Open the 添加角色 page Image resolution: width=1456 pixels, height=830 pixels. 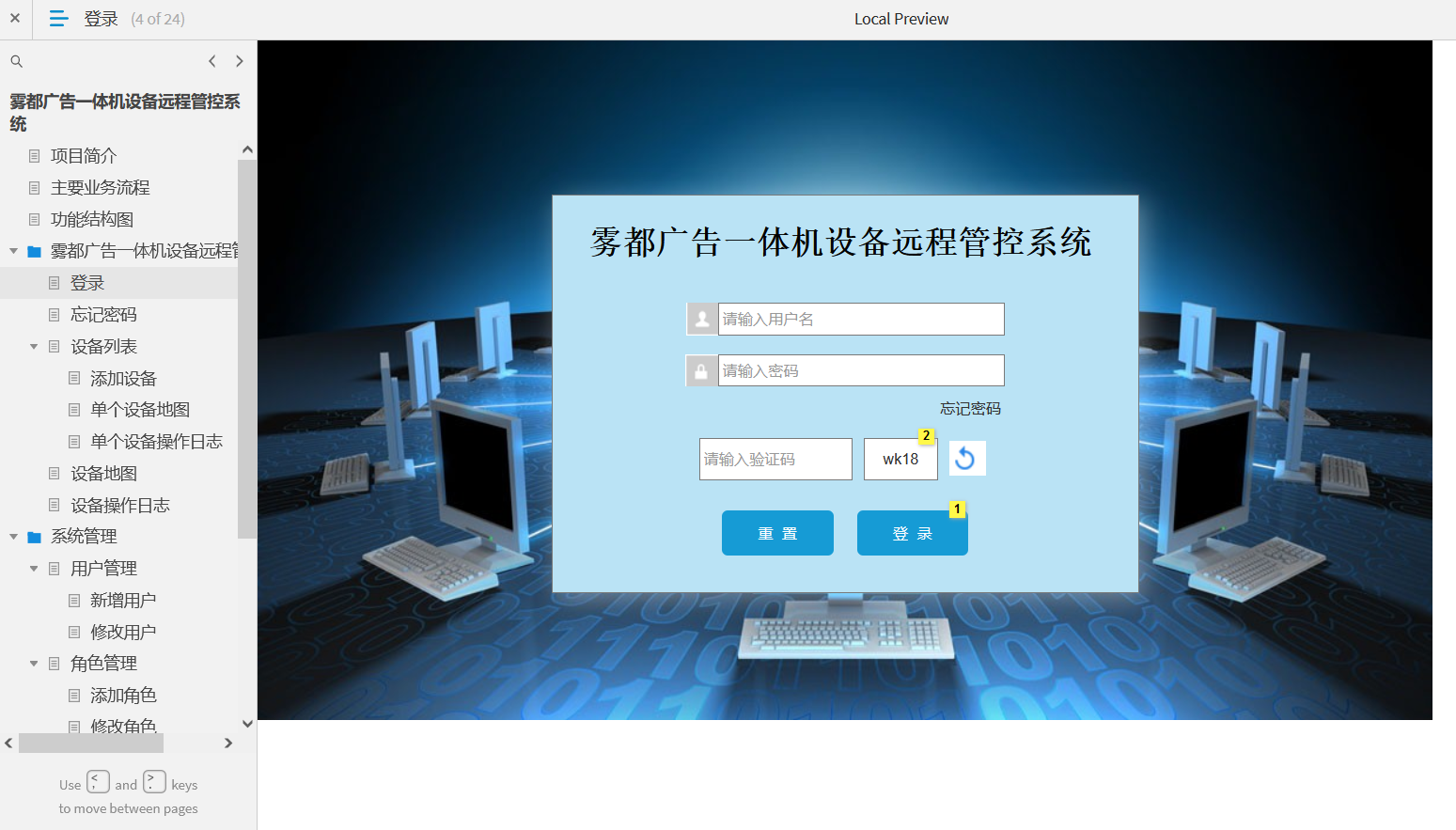123,696
